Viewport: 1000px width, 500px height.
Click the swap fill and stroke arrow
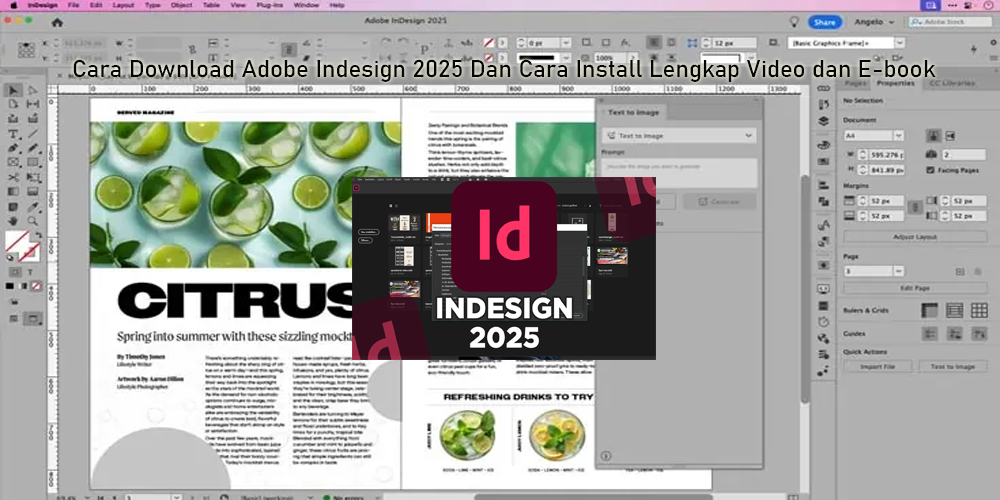(38, 235)
